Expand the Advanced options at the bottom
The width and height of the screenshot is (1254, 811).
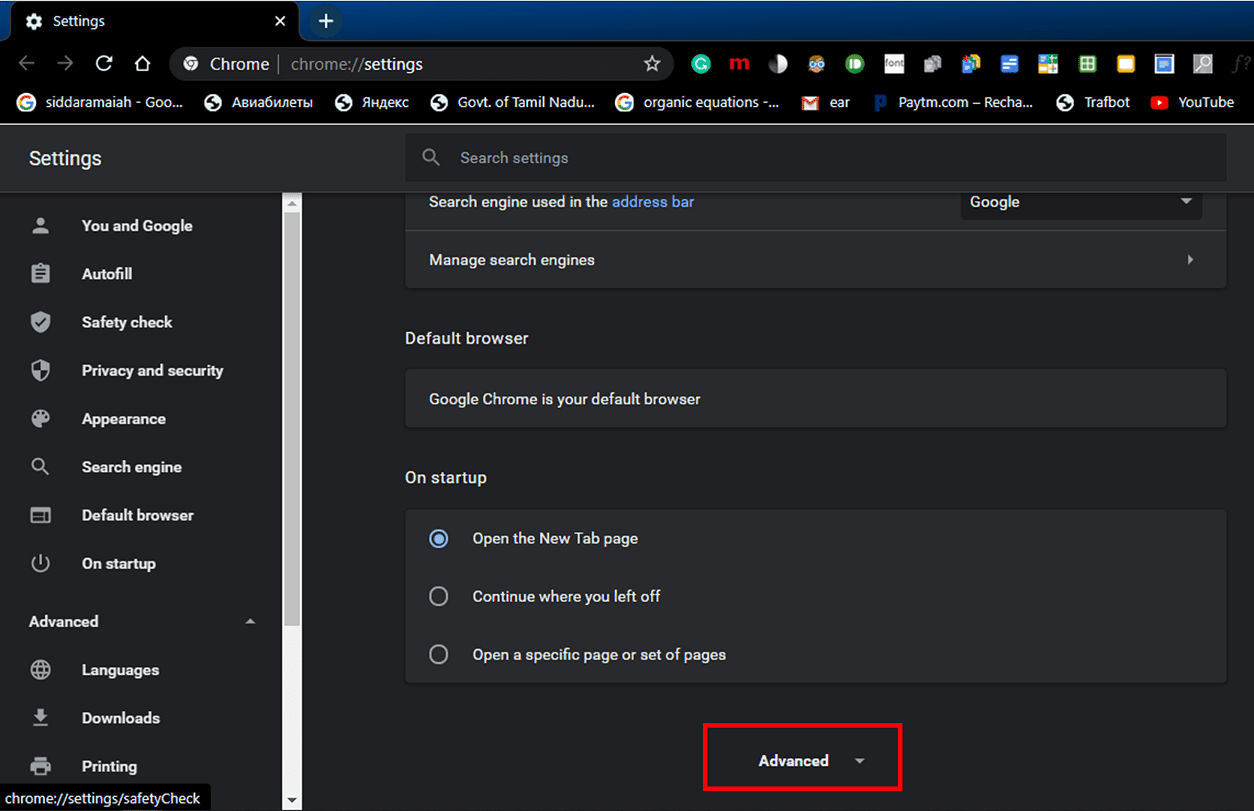click(x=801, y=758)
